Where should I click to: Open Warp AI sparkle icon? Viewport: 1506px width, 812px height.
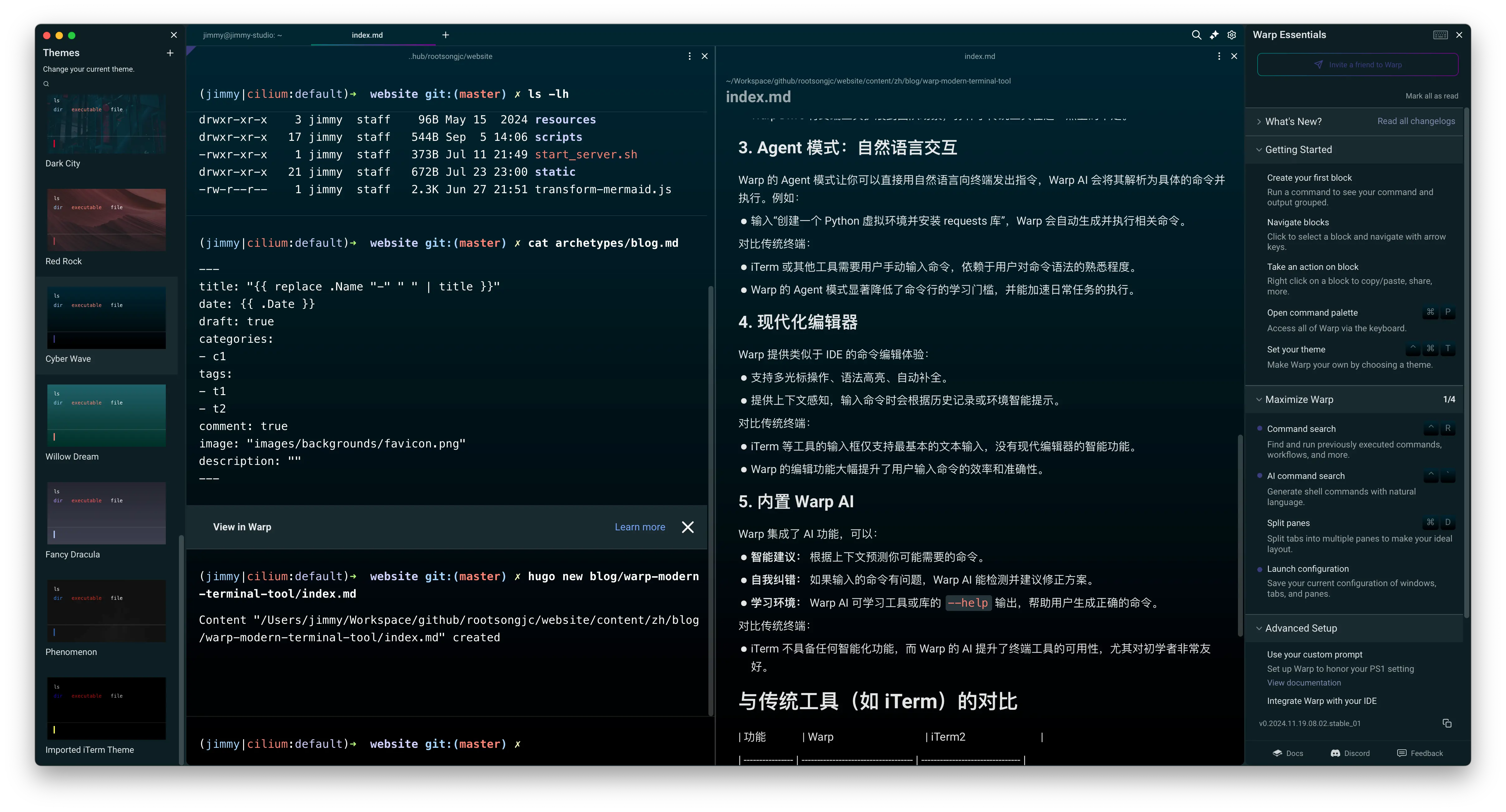coord(1214,35)
